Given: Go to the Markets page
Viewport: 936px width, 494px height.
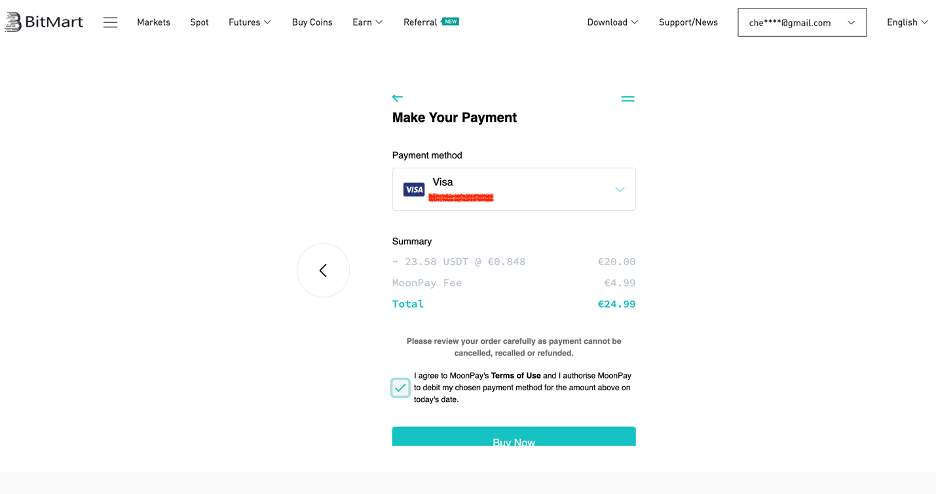Looking at the screenshot, I should 153,22.
